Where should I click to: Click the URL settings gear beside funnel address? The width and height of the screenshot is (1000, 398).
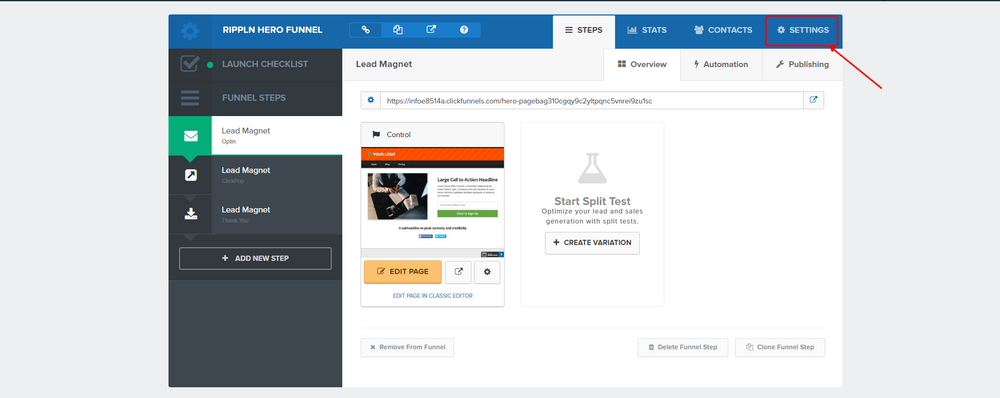(x=371, y=100)
